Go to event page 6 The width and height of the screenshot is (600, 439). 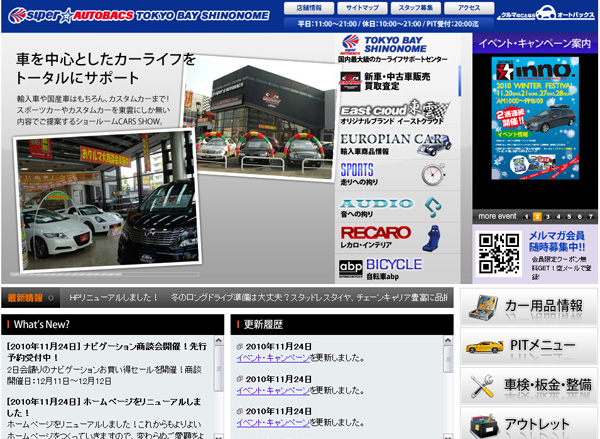point(580,217)
